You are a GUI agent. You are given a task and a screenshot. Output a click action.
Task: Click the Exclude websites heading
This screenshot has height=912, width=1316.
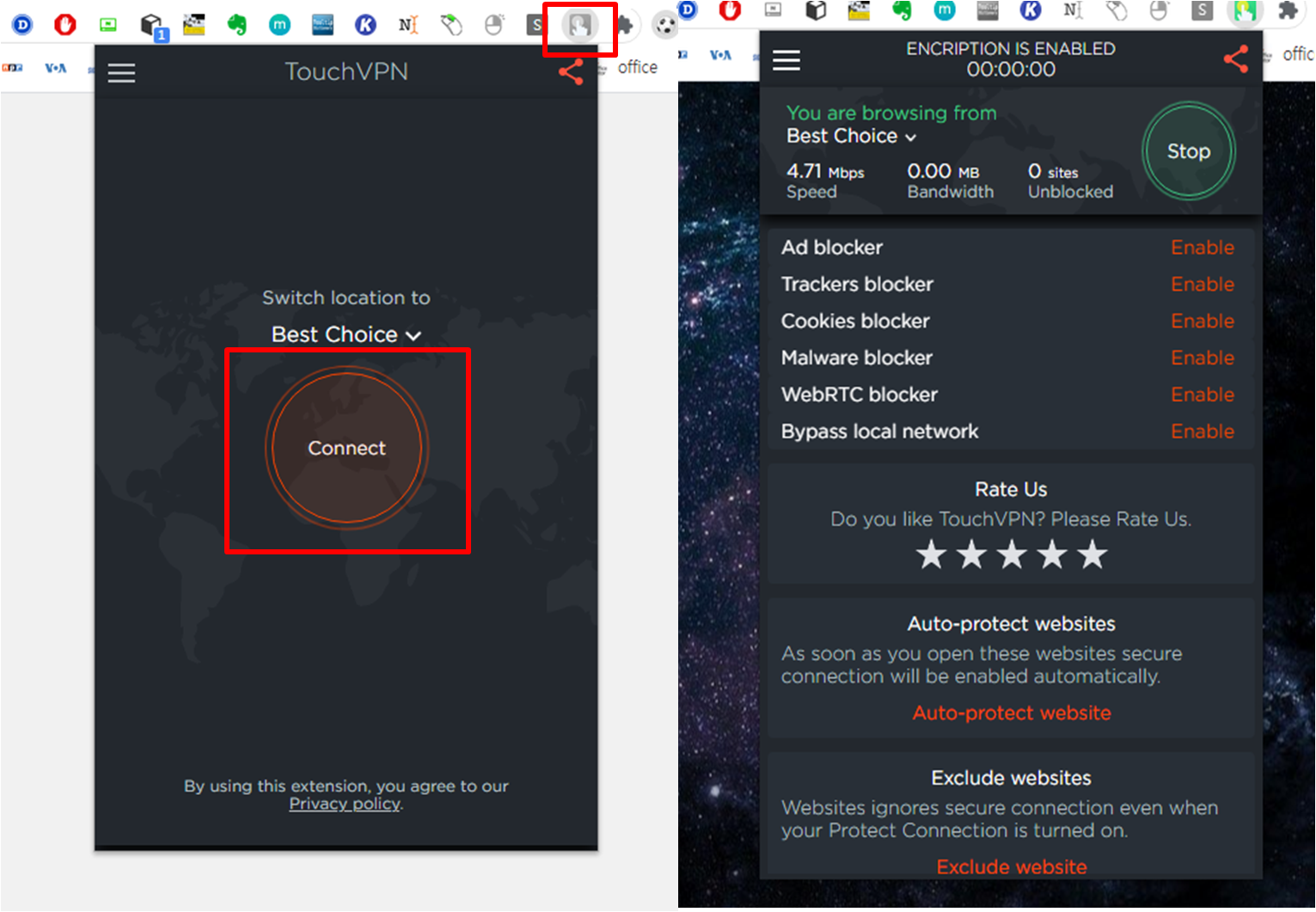click(1012, 778)
